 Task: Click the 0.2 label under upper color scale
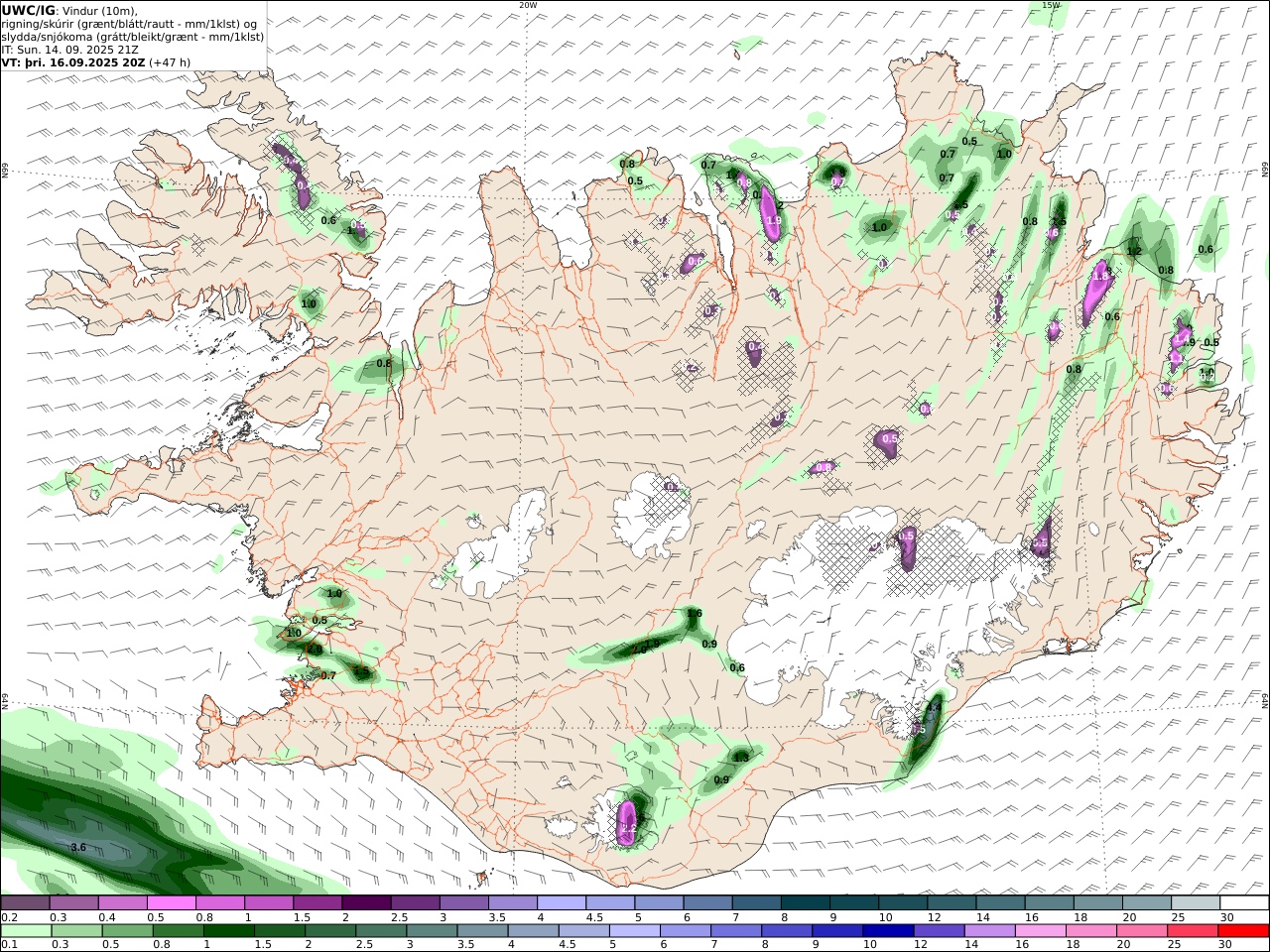coord(8,917)
